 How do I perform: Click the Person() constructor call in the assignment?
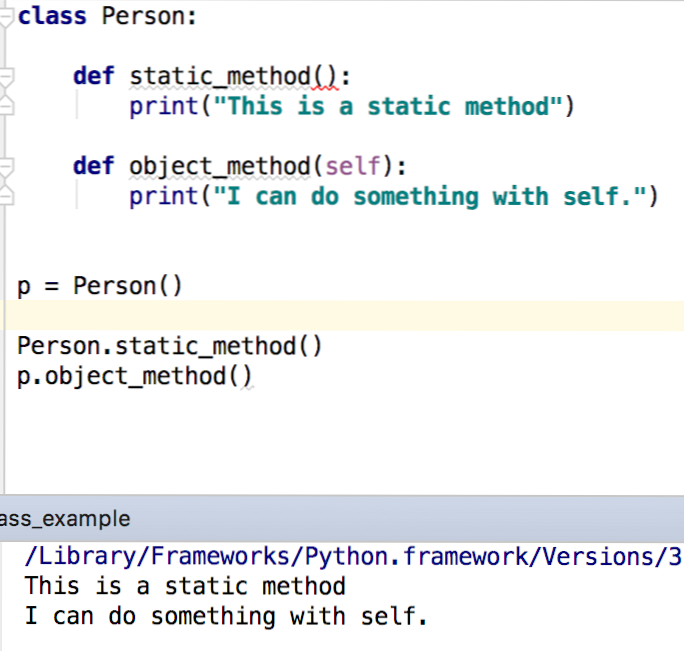pos(127,286)
